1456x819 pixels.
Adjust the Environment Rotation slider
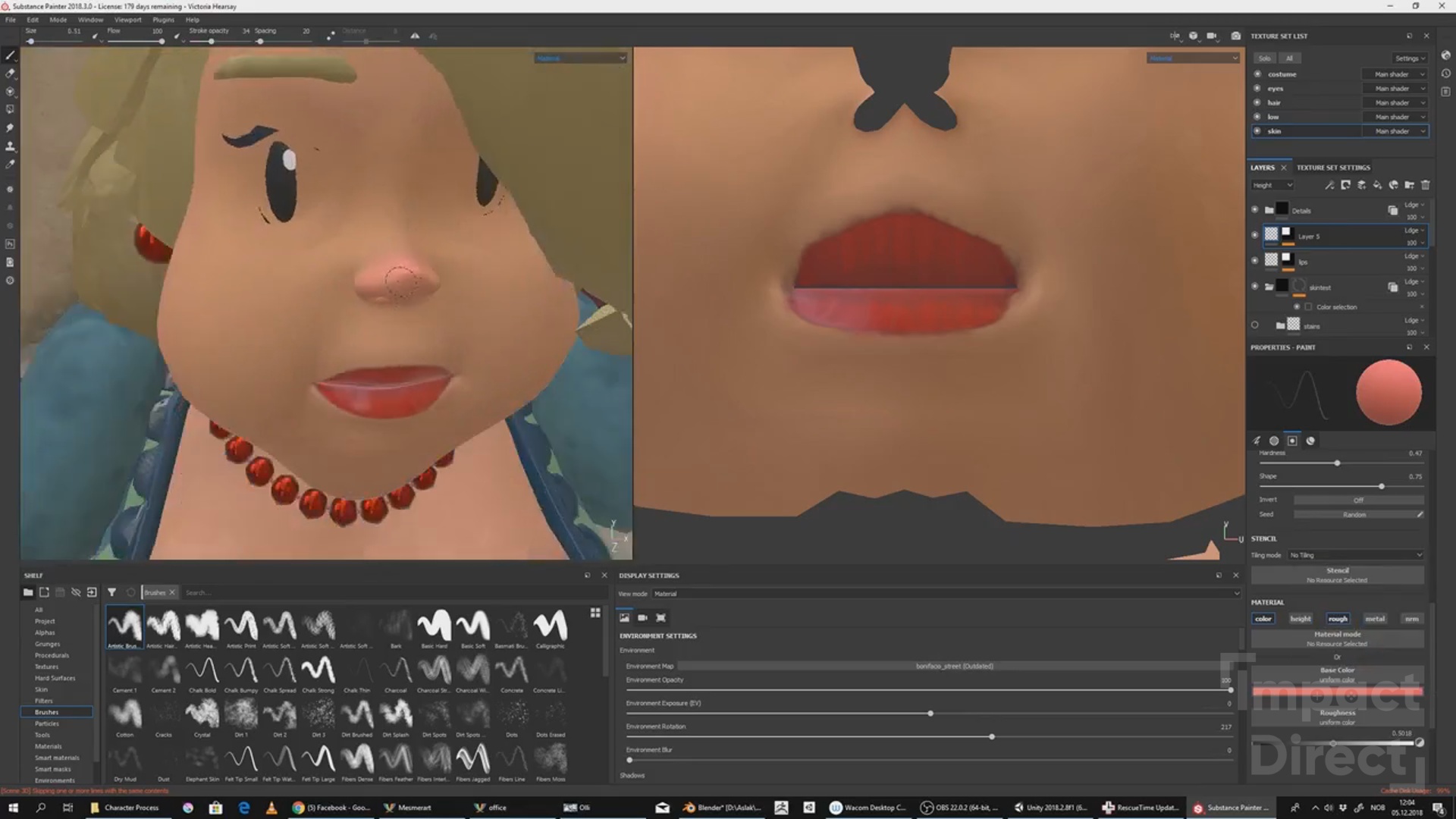991,736
